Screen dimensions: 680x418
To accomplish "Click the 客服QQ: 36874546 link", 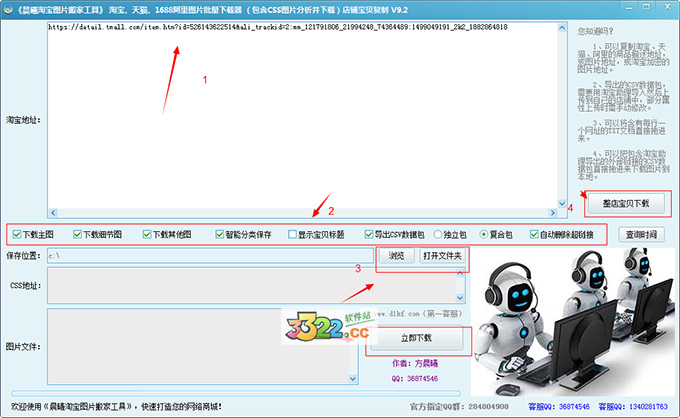I will pyautogui.click(x=559, y=407).
